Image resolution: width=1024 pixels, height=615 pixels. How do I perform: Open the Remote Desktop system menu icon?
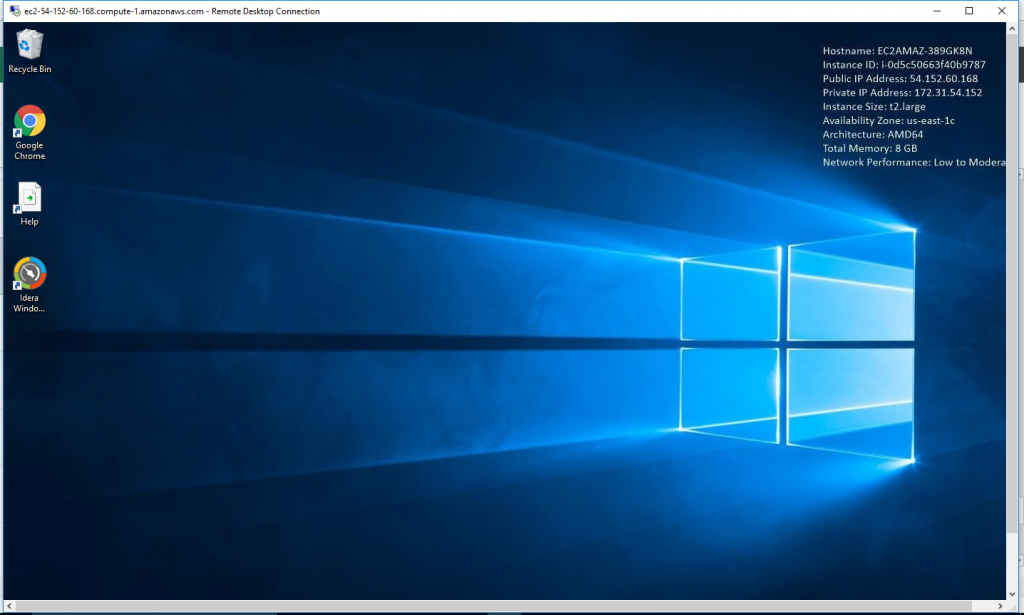pyautogui.click(x=14, y=10)
